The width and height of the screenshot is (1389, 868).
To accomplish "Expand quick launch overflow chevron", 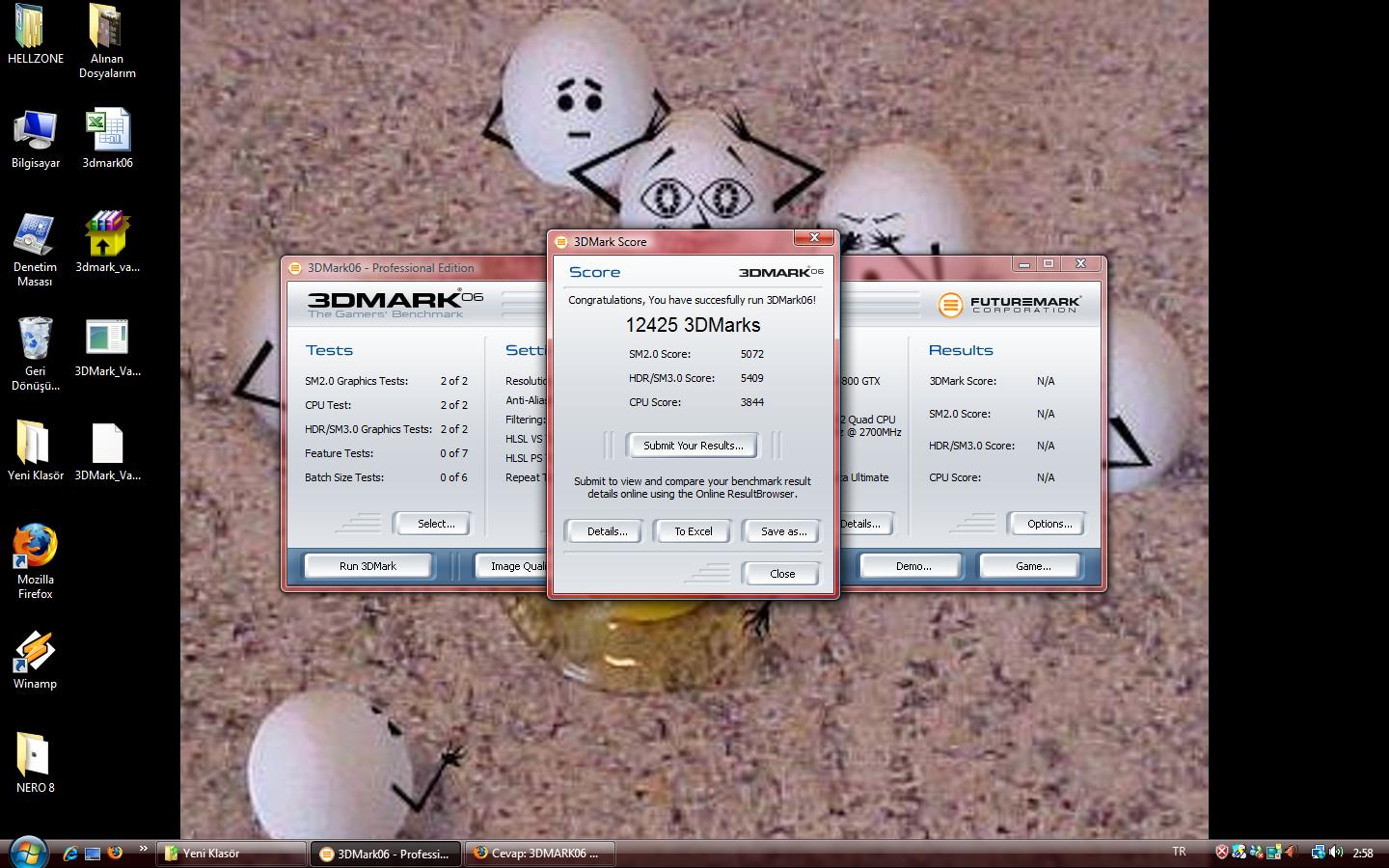I will (x=143, y=849).
